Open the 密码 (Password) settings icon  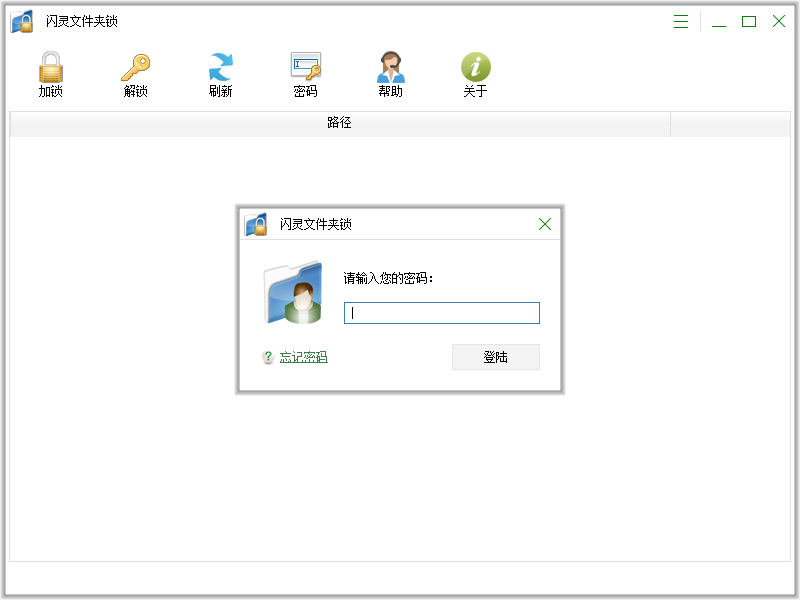[305, 68]
